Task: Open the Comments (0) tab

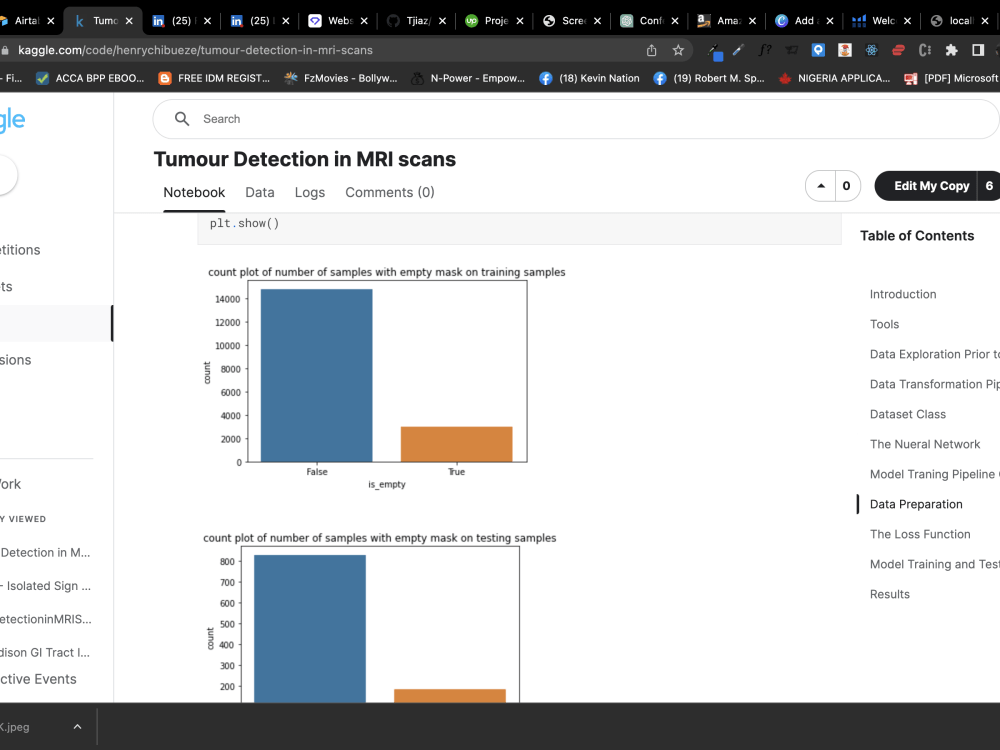Action: click(390, 193)
